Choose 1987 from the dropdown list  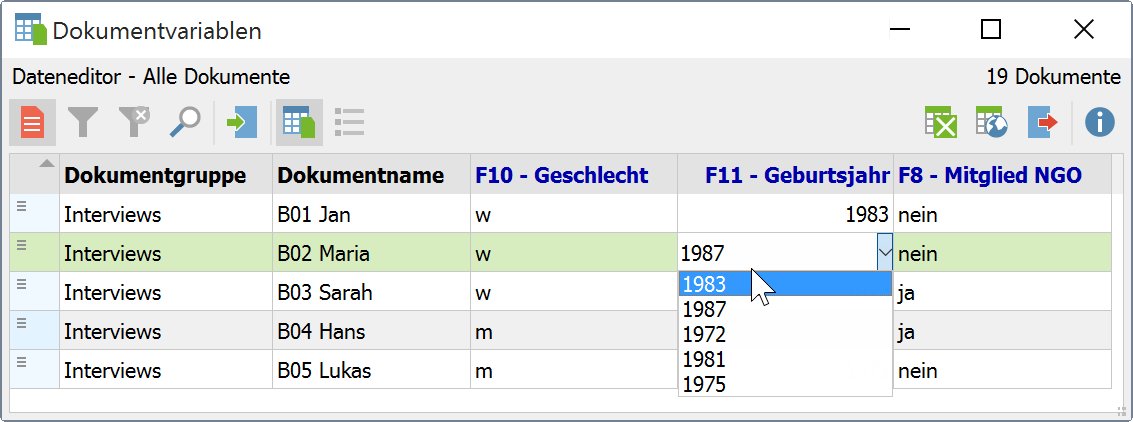785,309
